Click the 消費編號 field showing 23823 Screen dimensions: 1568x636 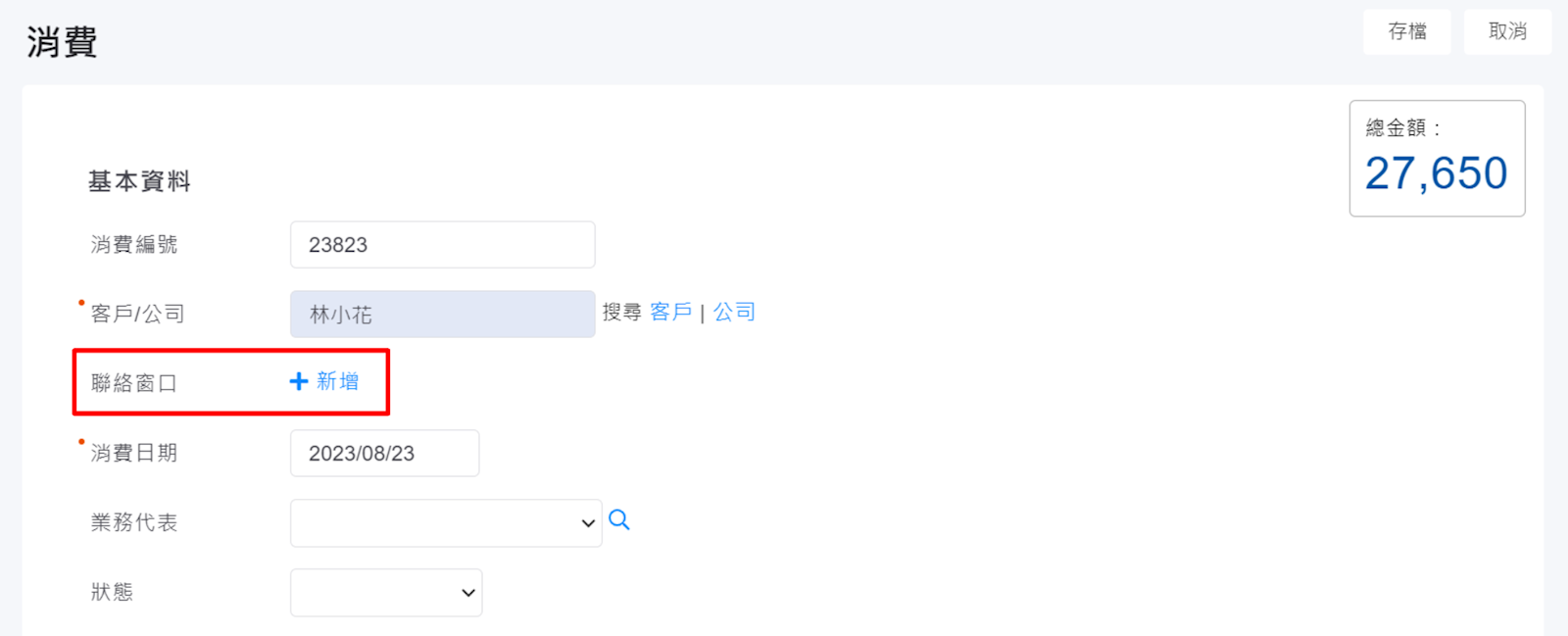(x=442, y=245)
